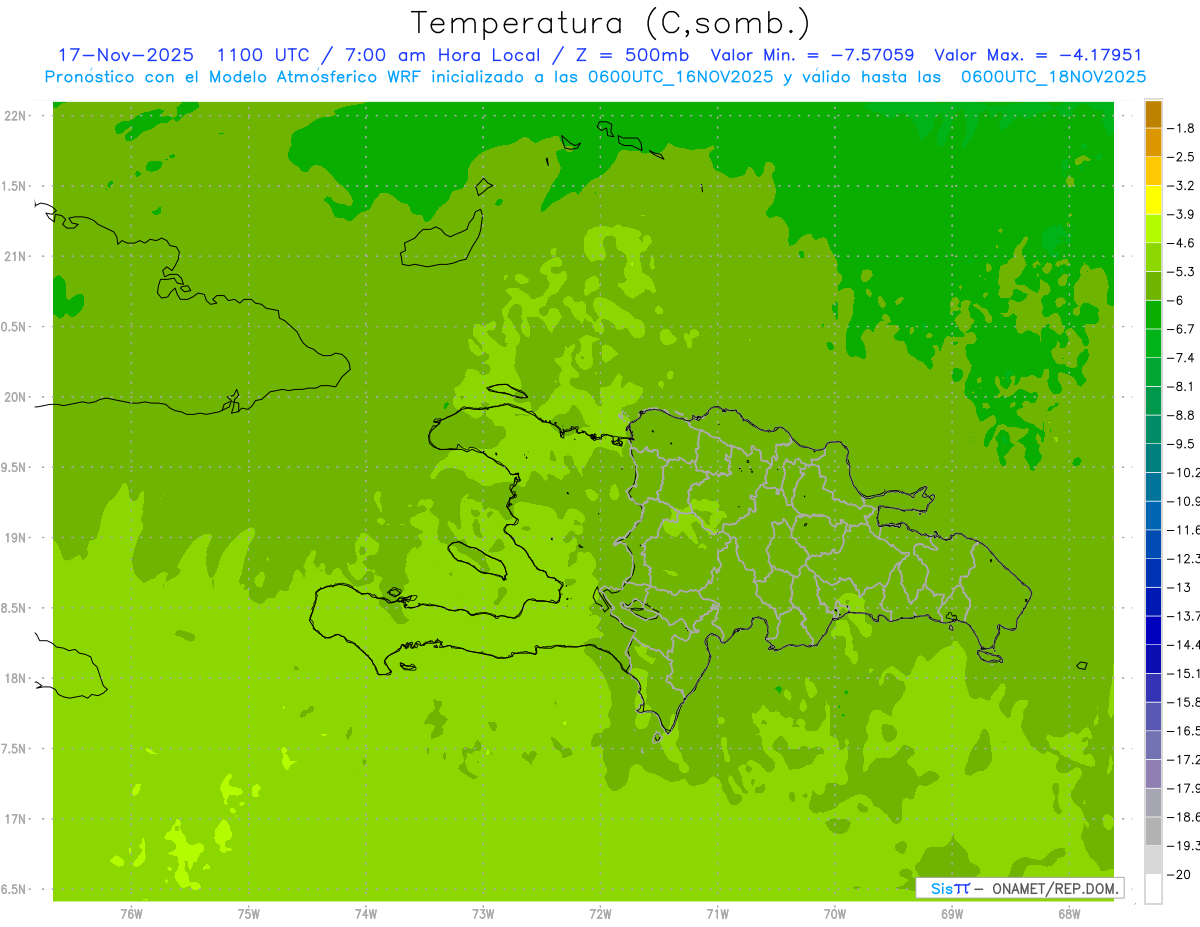1200x927 pixels.
Task: Click the '19N' latitude label
Action: tap(16, 538)
